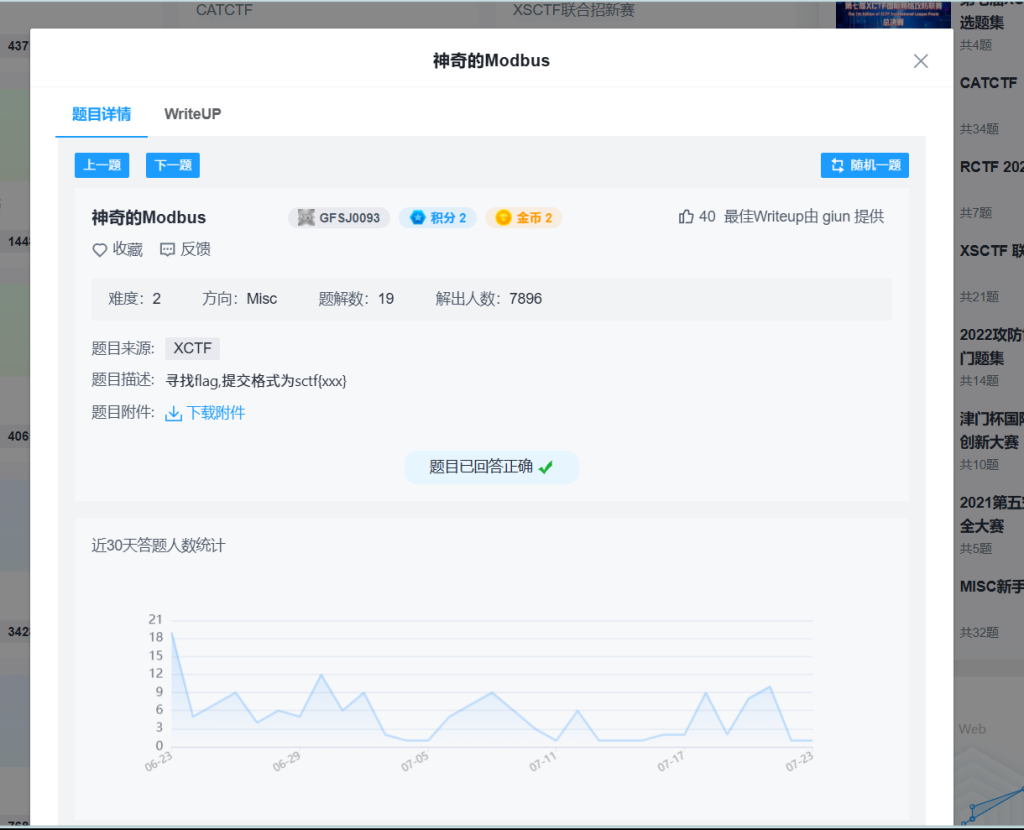Click the 题目已回答正确 status badge
This screenshot has width=1024, height=830.
[x=491, y=467]
